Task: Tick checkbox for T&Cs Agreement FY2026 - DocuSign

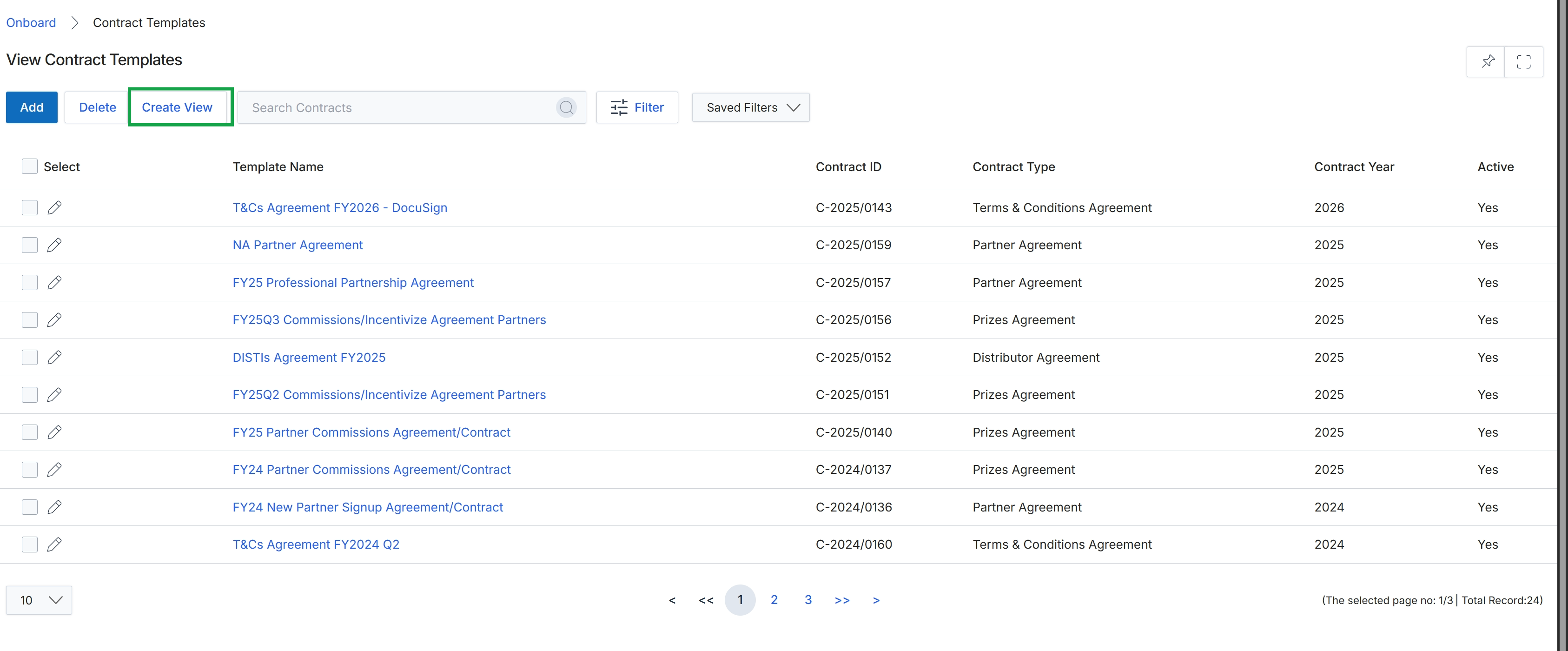Action: (30, 208)
